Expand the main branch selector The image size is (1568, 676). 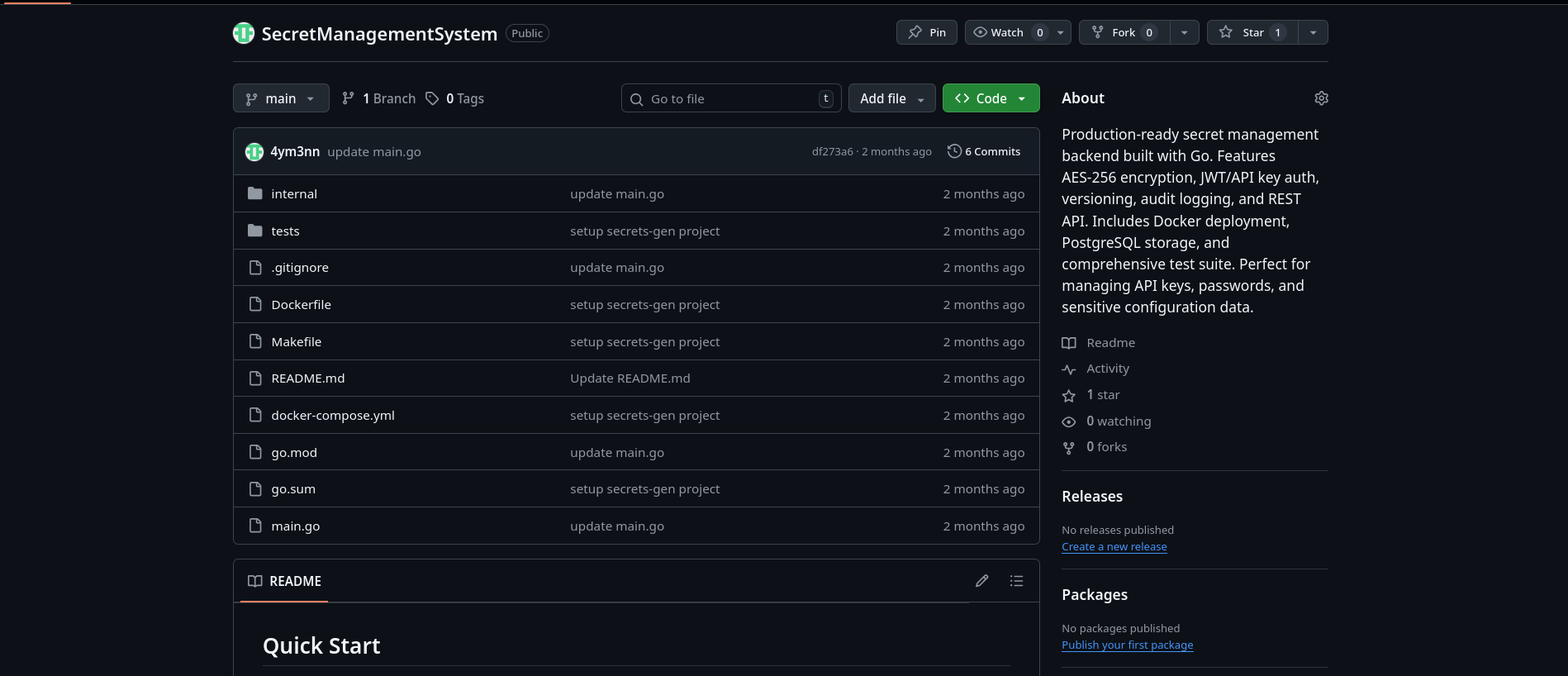click(281, 98)
